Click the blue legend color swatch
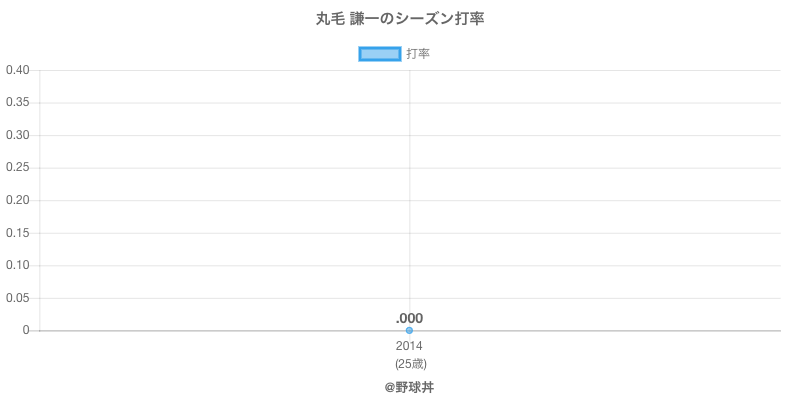Image resolution: width=800 pixels, height=400 pixels. 379,54
